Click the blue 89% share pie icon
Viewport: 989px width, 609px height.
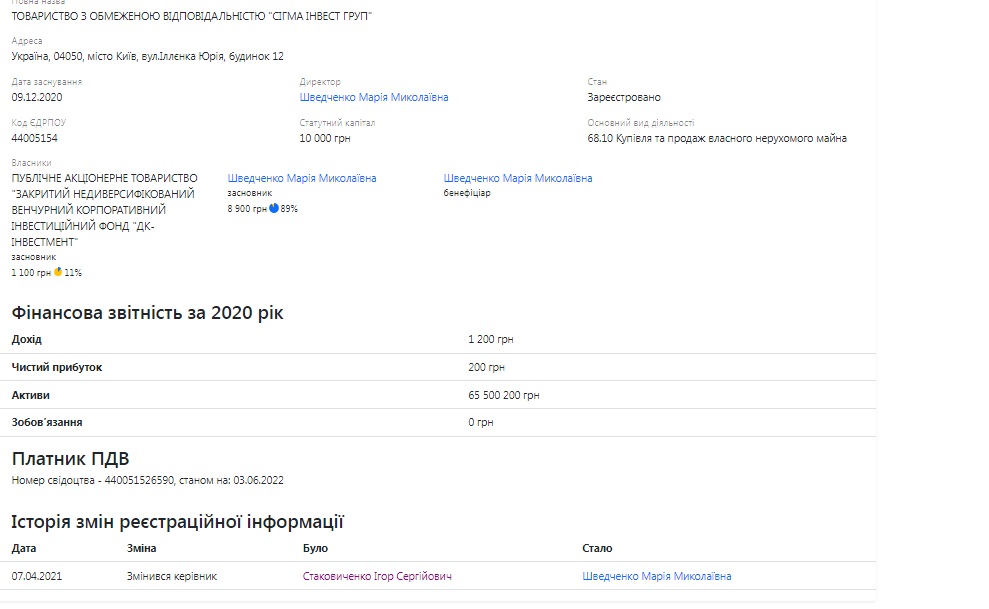pos(273,209)
